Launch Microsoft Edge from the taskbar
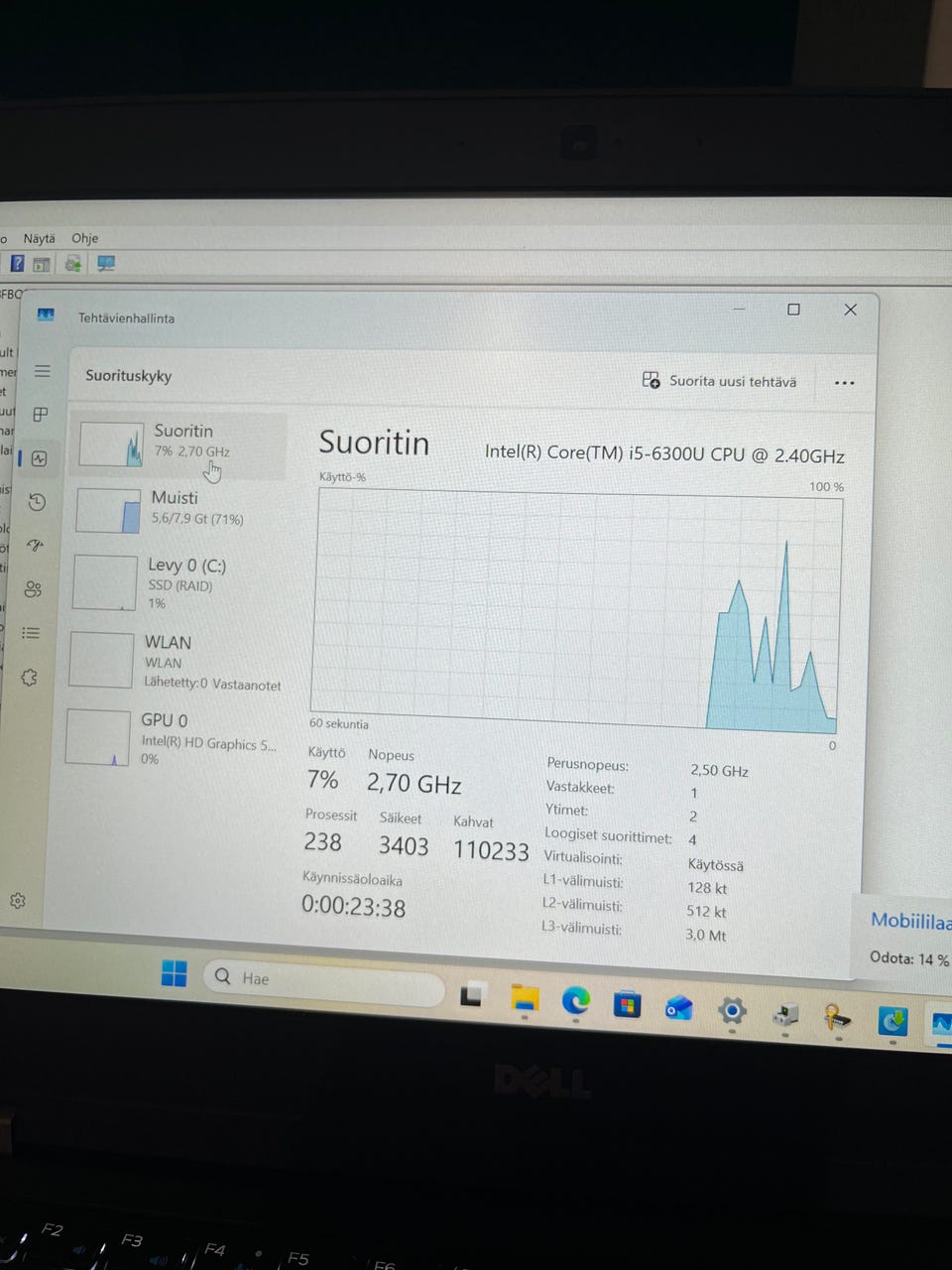This screenshot has height=1270, width=952. tap(576, 1002)
